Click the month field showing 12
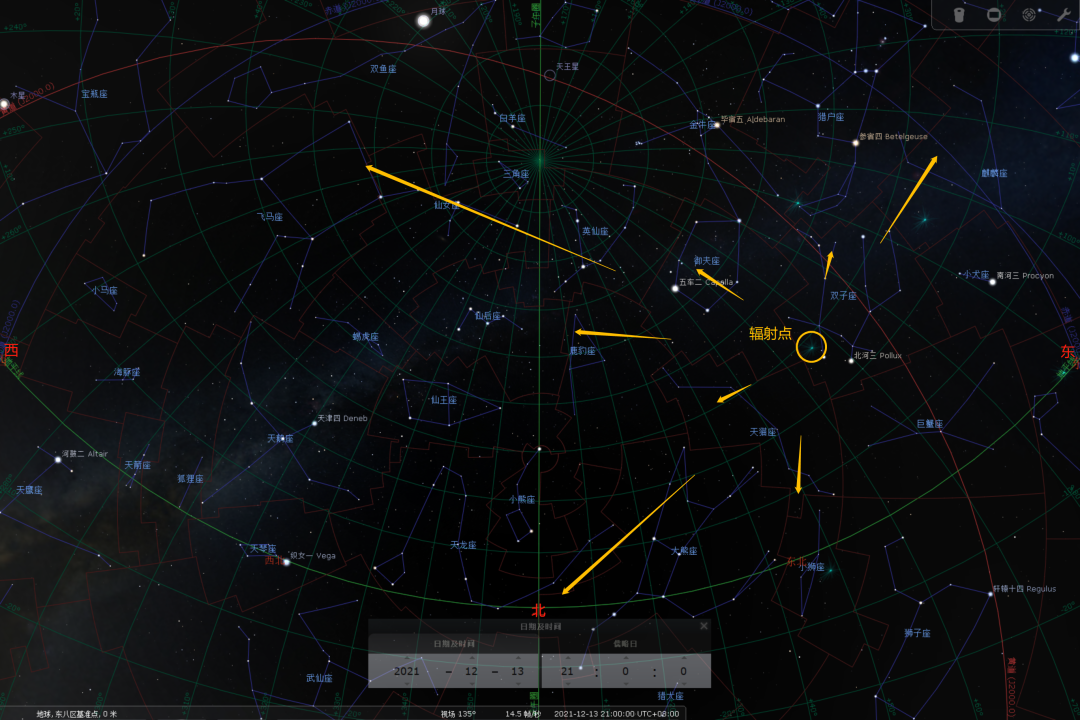This screenshot has height=720, width=1080. click(472, 671)
